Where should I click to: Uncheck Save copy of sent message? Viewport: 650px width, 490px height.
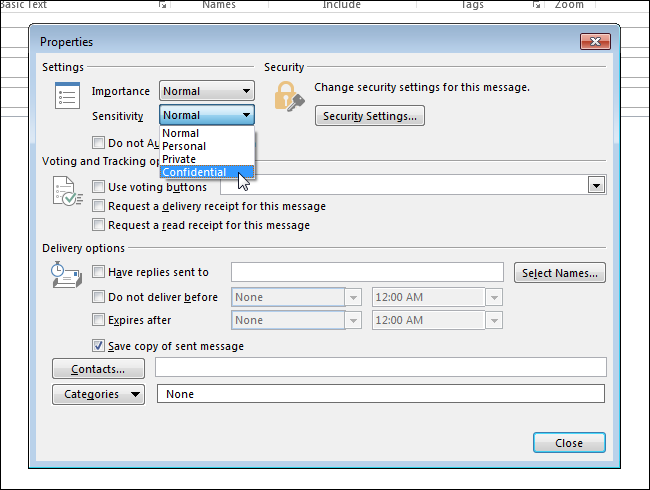click(98, 346)
